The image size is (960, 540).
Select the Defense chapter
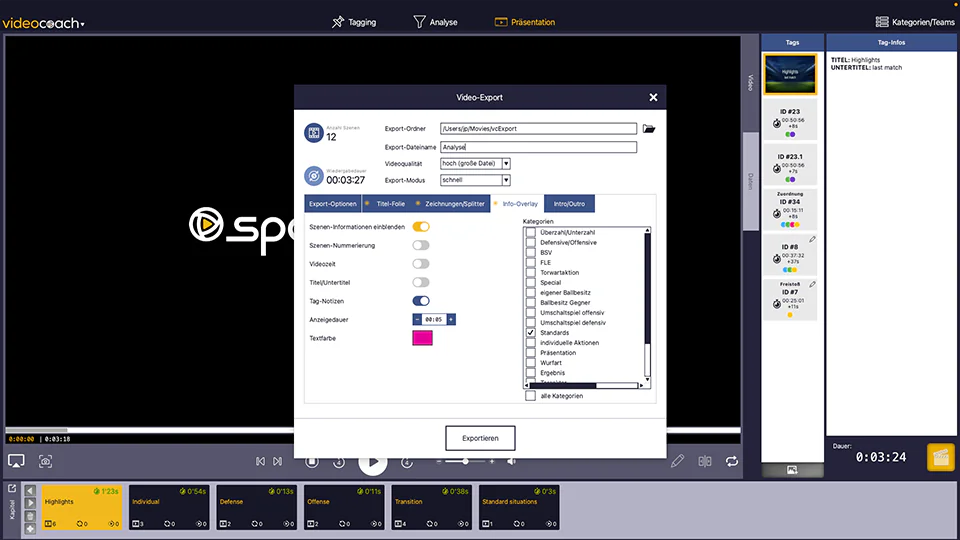click(257, 507)
